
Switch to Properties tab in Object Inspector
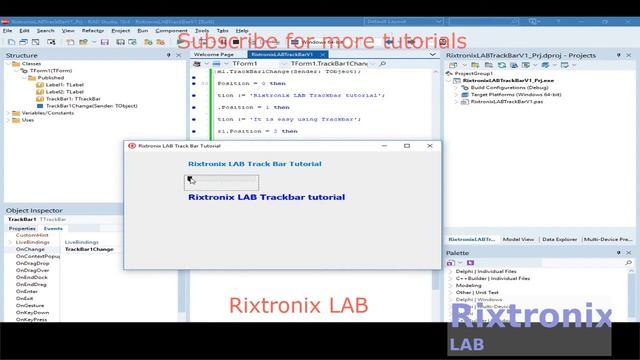click(x=22, y=229)
